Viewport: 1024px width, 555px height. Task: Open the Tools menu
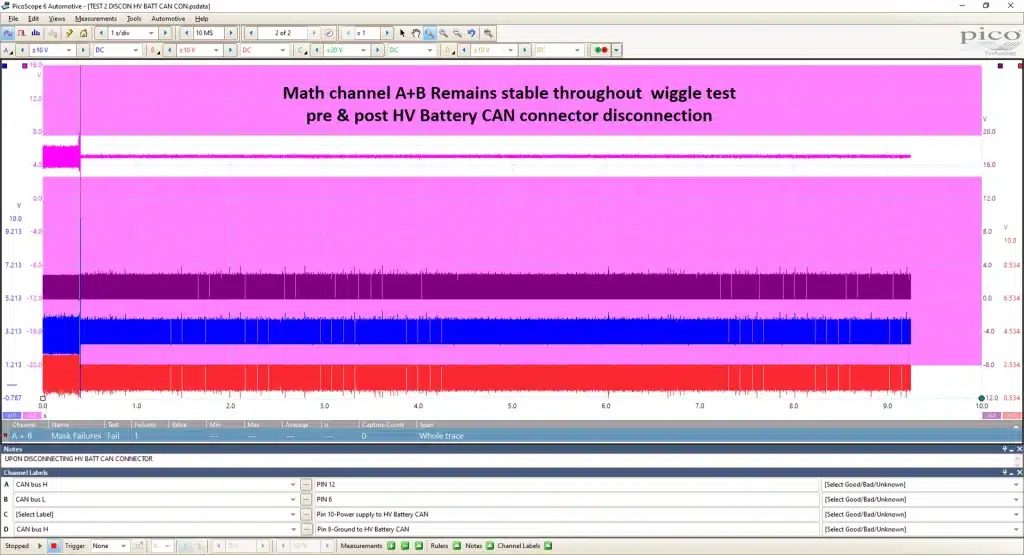pos(133,19)
